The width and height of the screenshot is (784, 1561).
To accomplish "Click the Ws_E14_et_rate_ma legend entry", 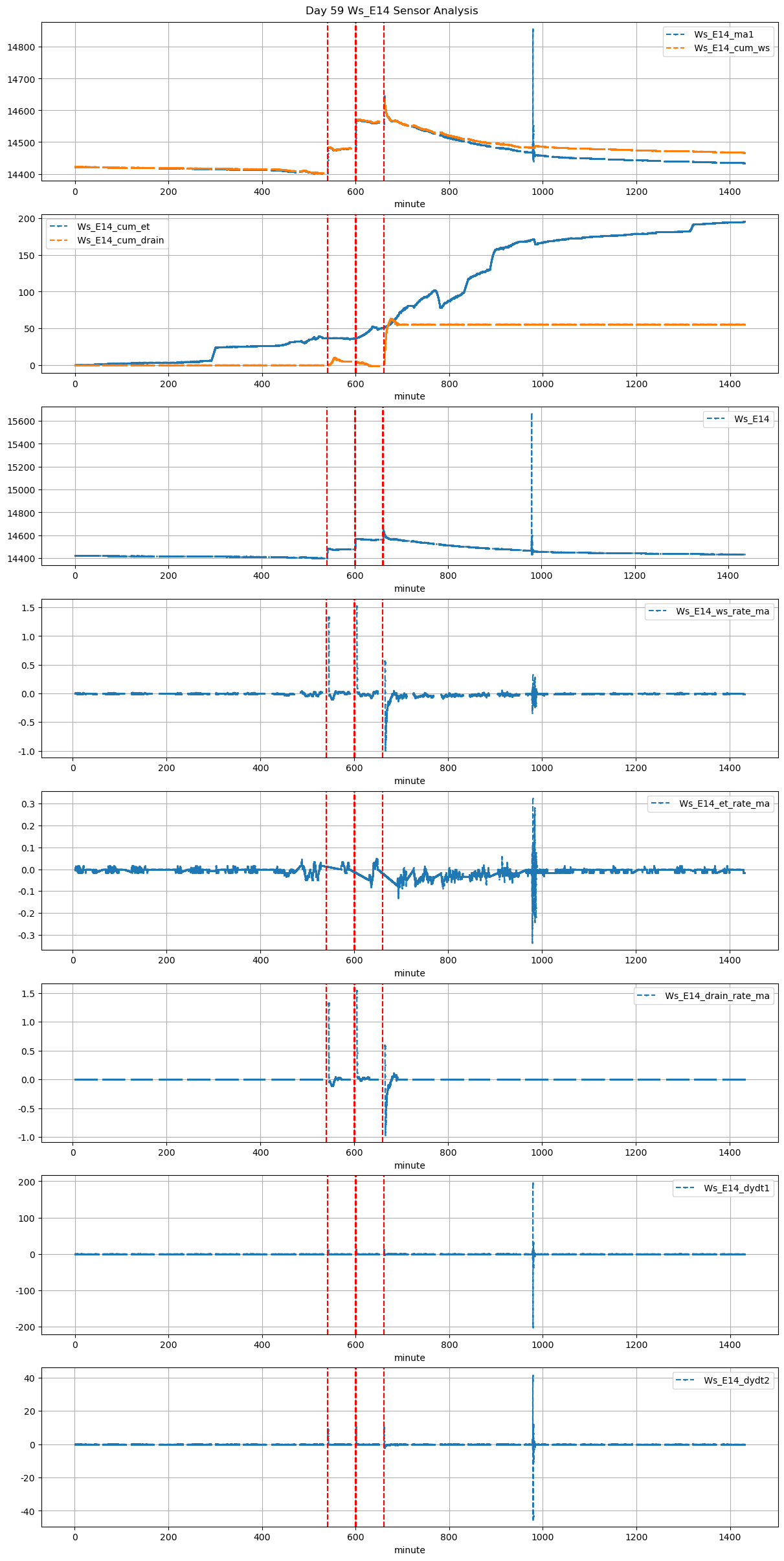I will tap(724, 803).
